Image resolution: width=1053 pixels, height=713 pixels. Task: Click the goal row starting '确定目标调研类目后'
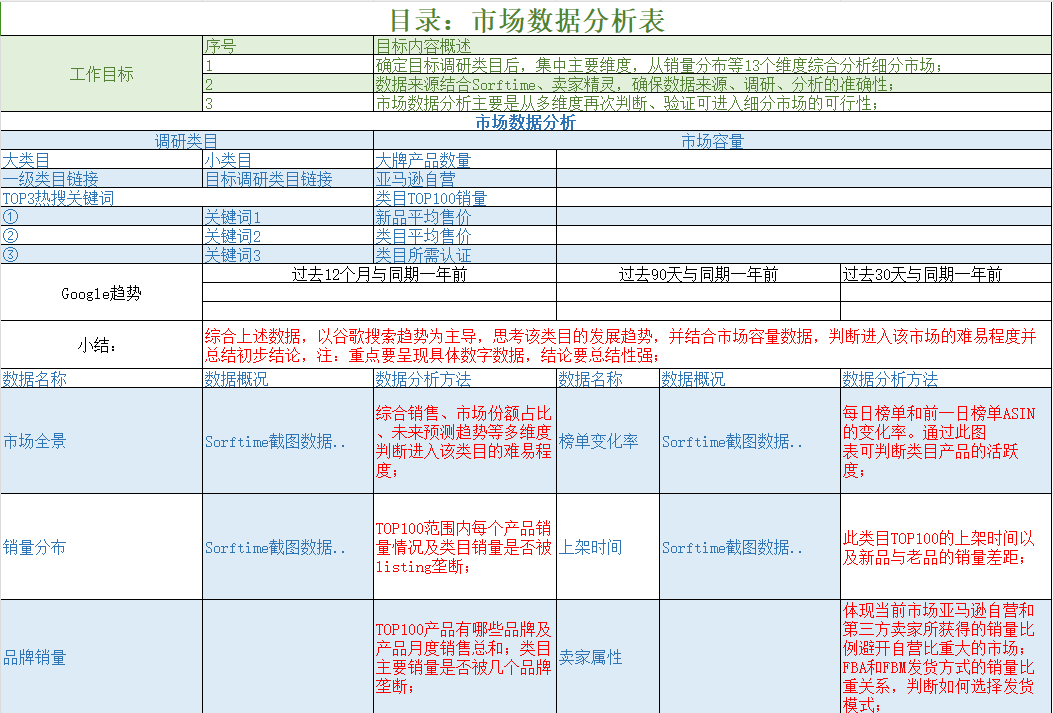[x=713, y=64]
